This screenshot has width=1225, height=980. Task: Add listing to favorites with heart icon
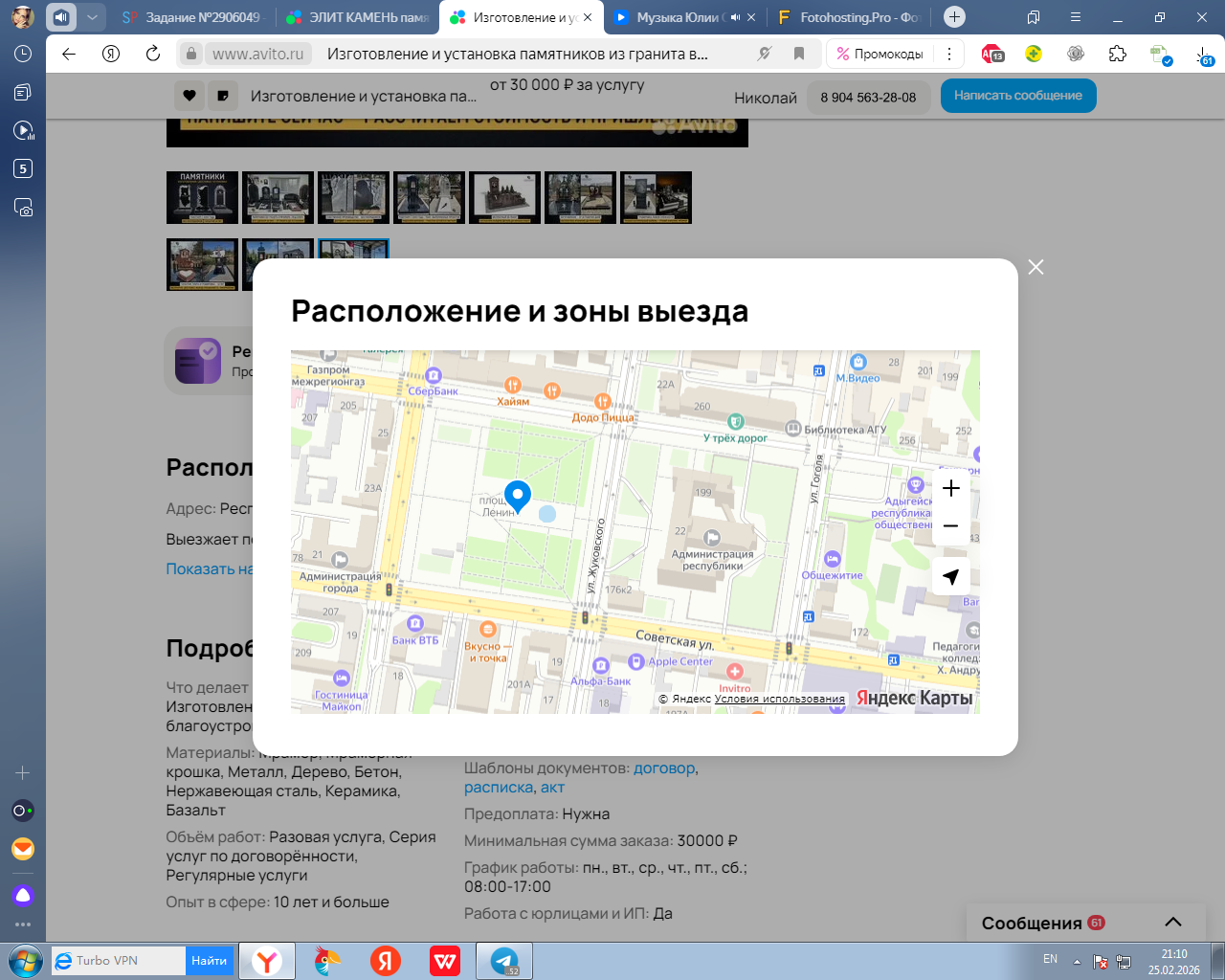[x=189, y=96]
